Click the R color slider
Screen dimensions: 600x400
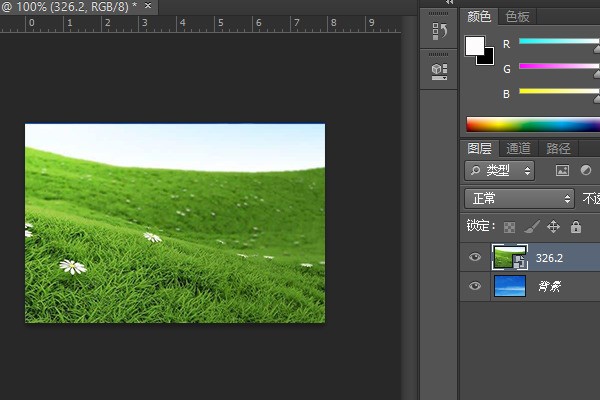pos(559,41)
